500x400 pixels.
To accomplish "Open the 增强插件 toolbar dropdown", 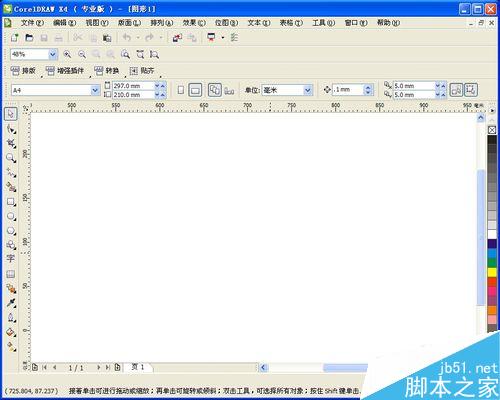I will (65, 71).
